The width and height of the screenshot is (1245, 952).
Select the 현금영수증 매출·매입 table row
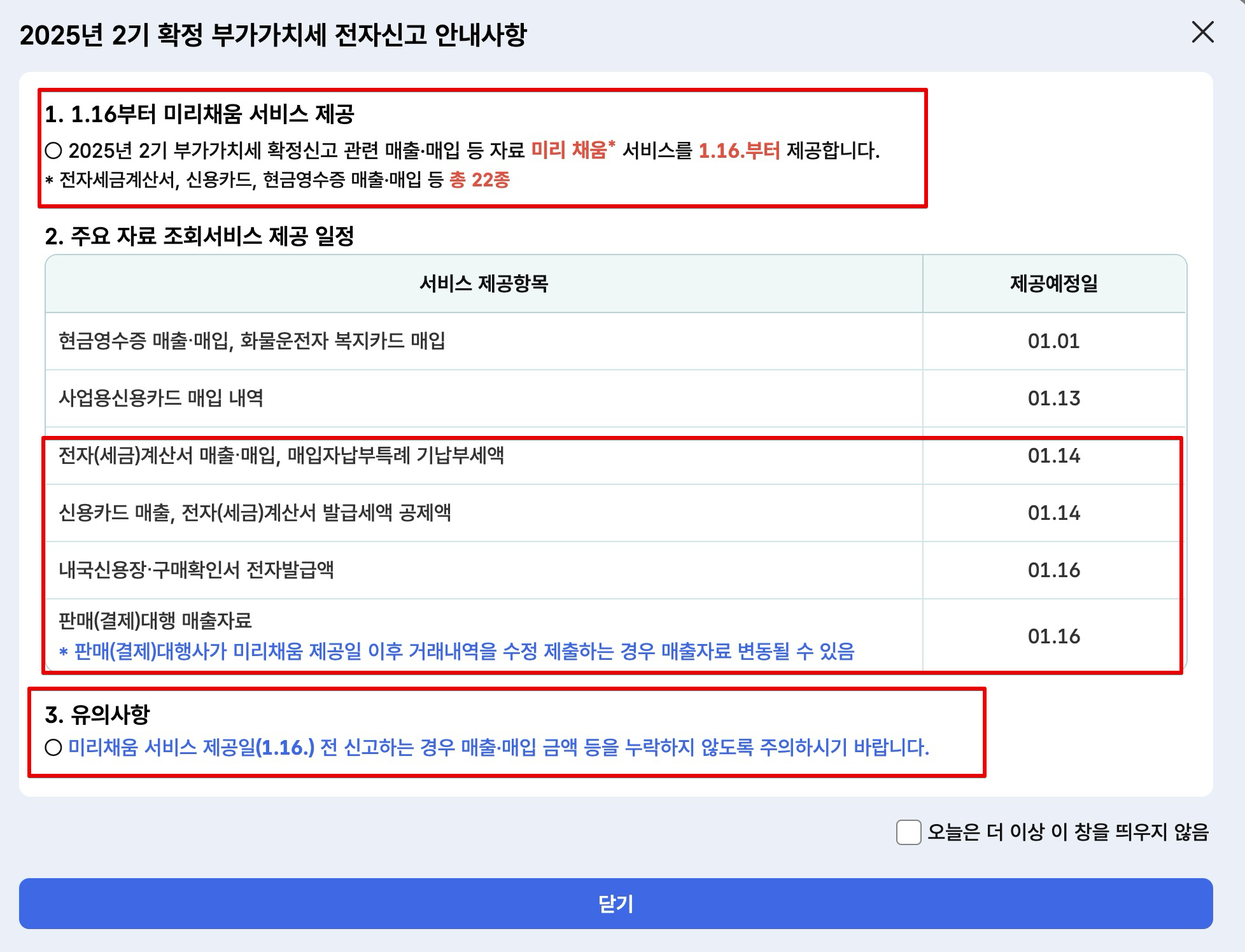pos(251,341)
